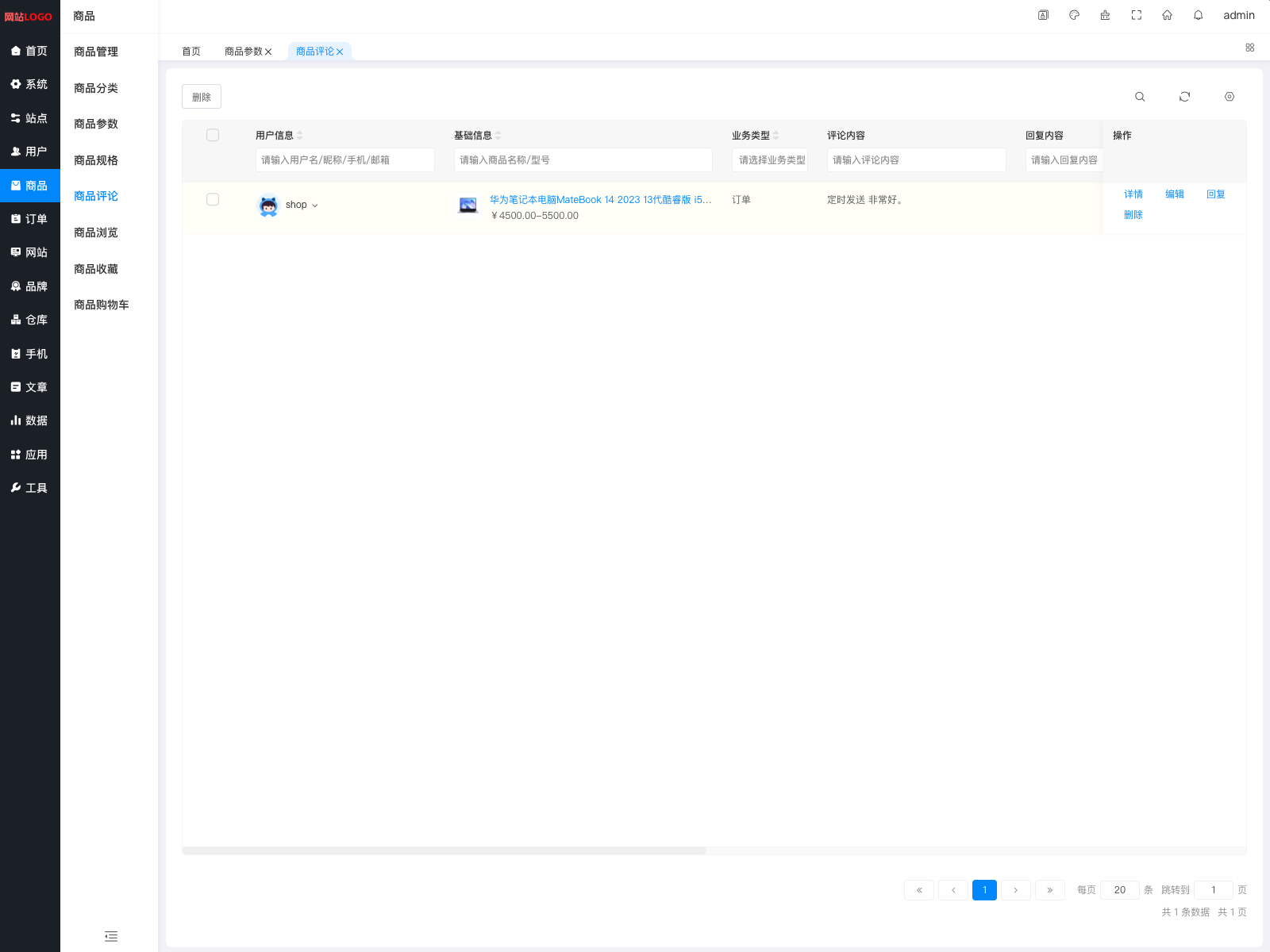Click the 删除 button above the table
This screenshot has width=1270, height=952.
202,97
